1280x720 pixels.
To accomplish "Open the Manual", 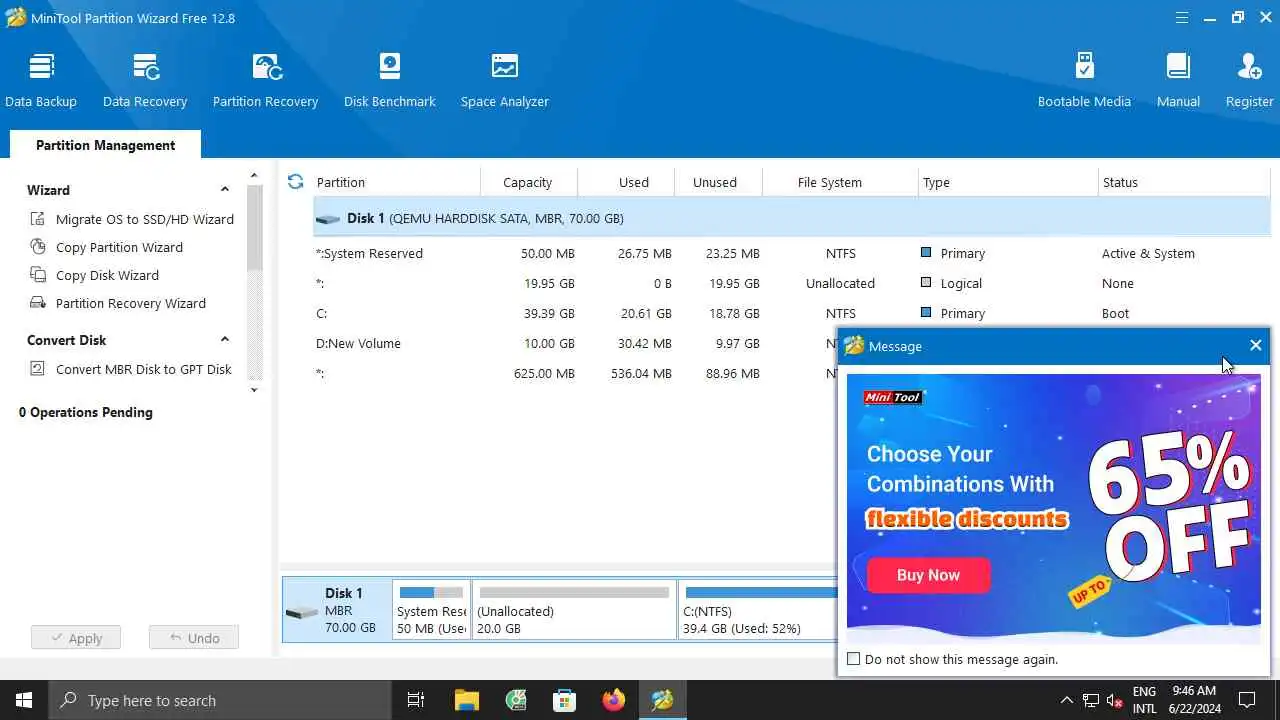I will tap(1178, 80).
